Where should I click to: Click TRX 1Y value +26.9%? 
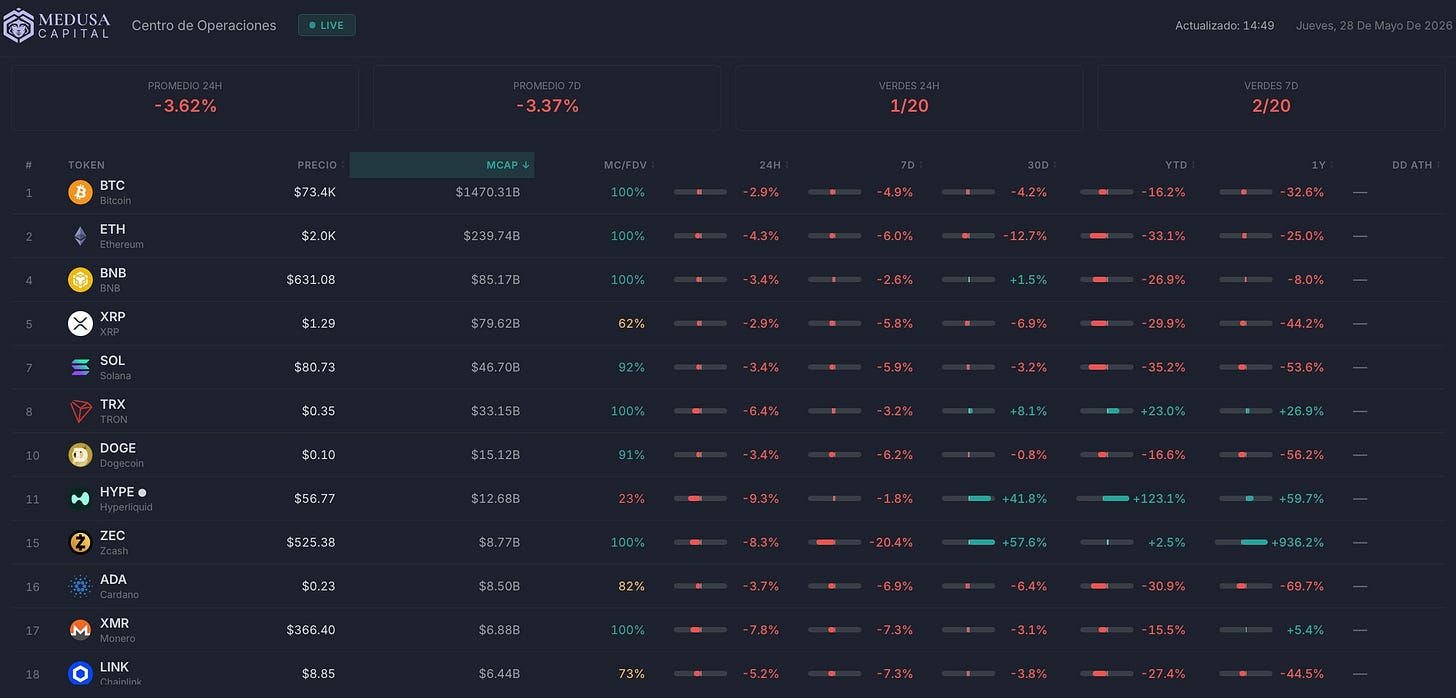click(1301, 411)
